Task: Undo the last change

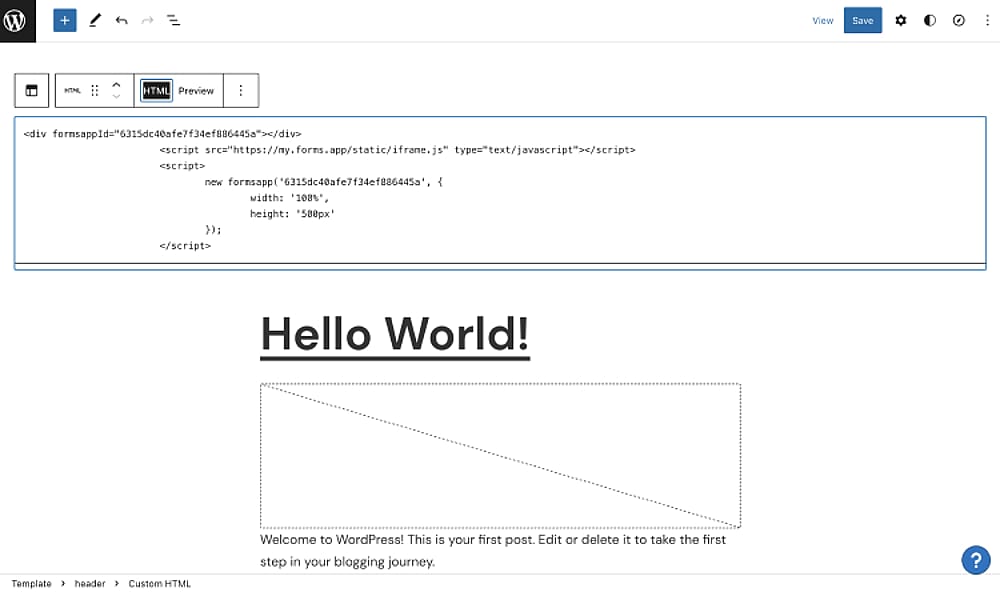Action: coord(121,20)
